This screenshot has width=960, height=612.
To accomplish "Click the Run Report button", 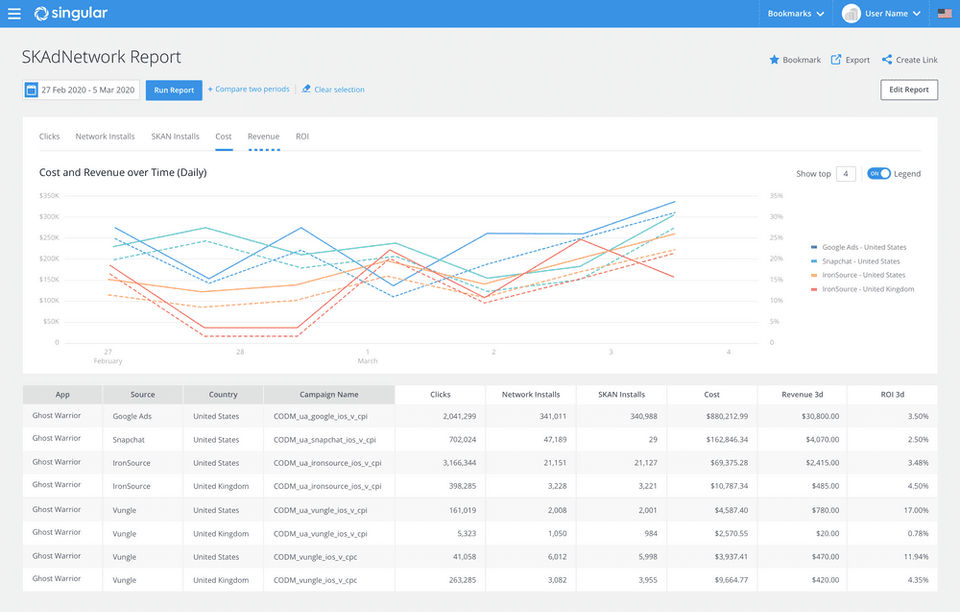I will (174, 90).
